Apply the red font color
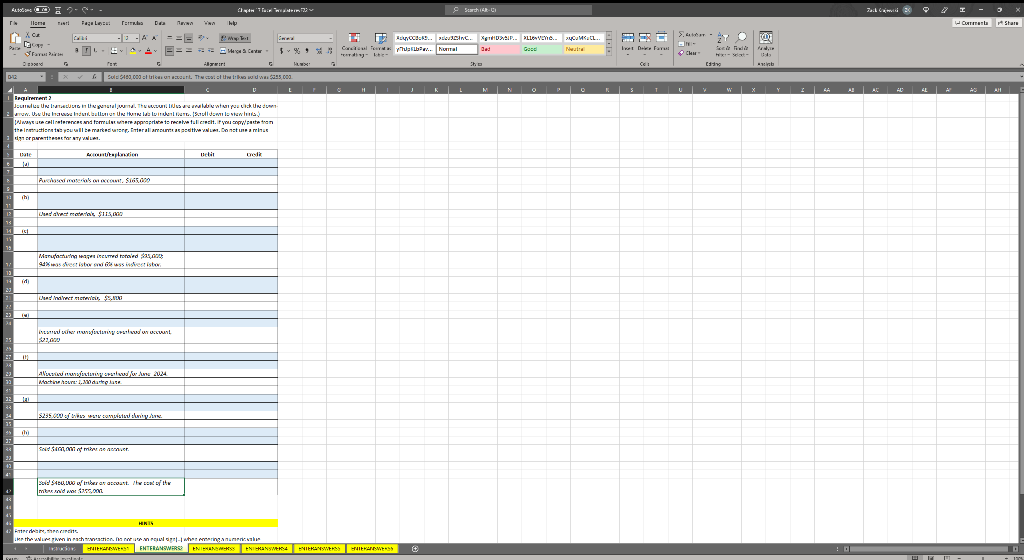This screenshot has height=560, width=1024. (148, 51)
